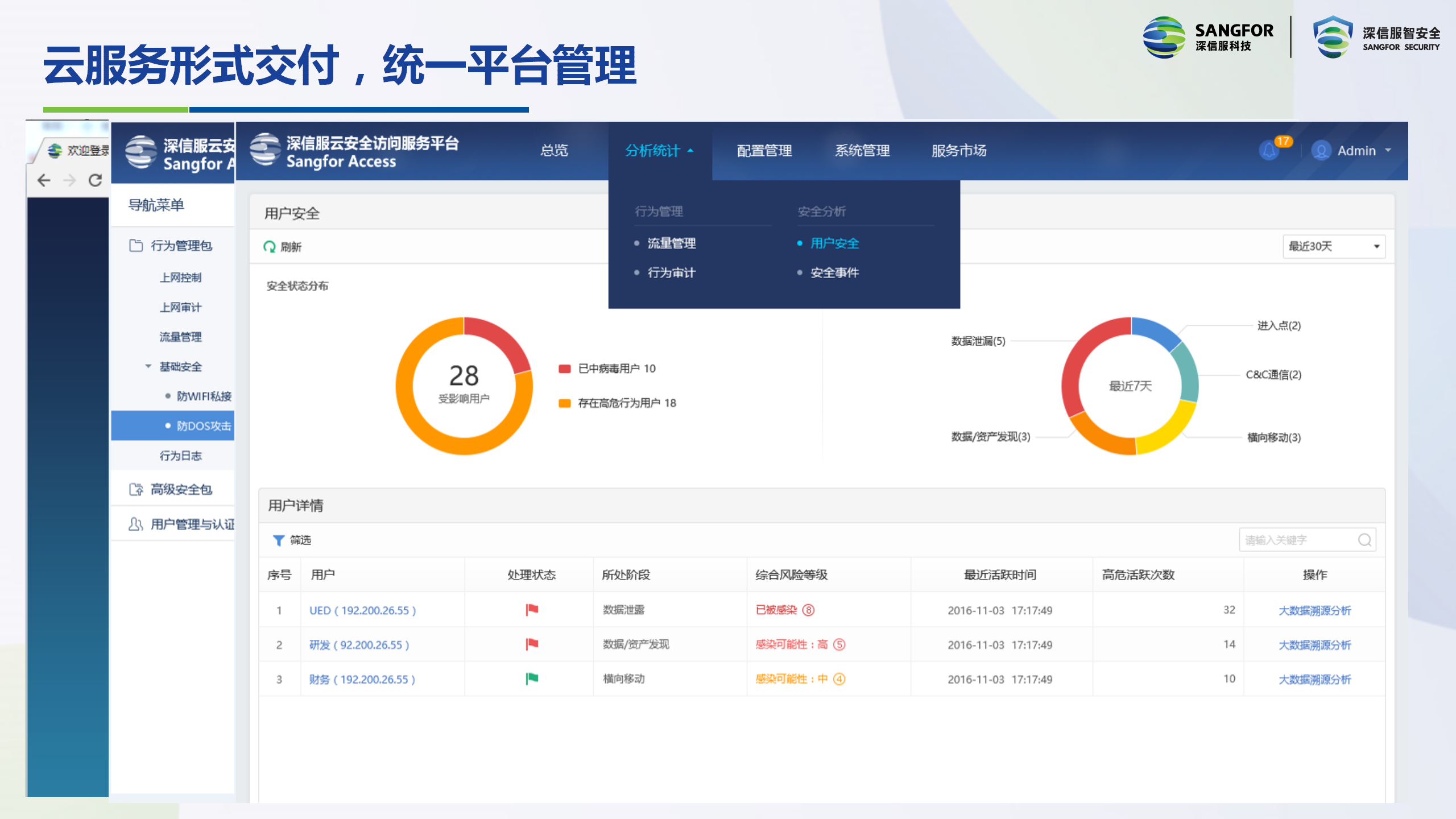Select 防DOS攻击 in navigation tree

[173, 425]
